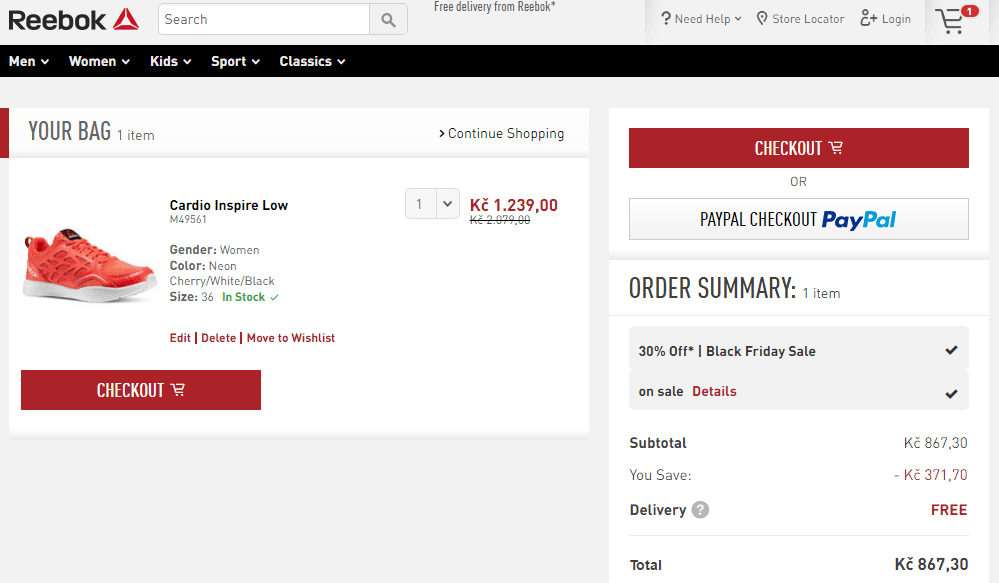Open the on sale Details link
Viewport: 999px width, 583px height.
click(x=714, y=391)
